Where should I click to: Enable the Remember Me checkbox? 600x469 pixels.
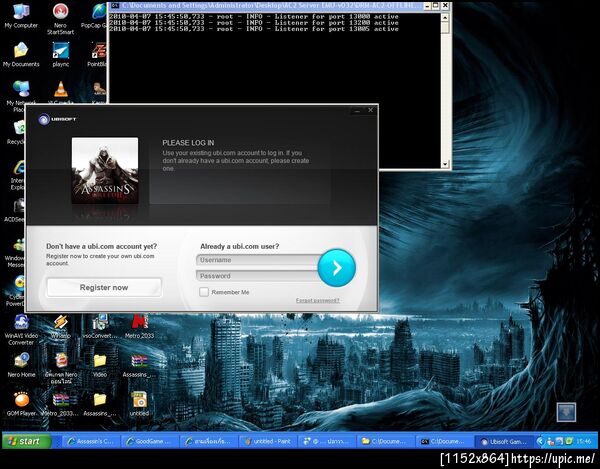pyautogui.click(x=204, y=292)
